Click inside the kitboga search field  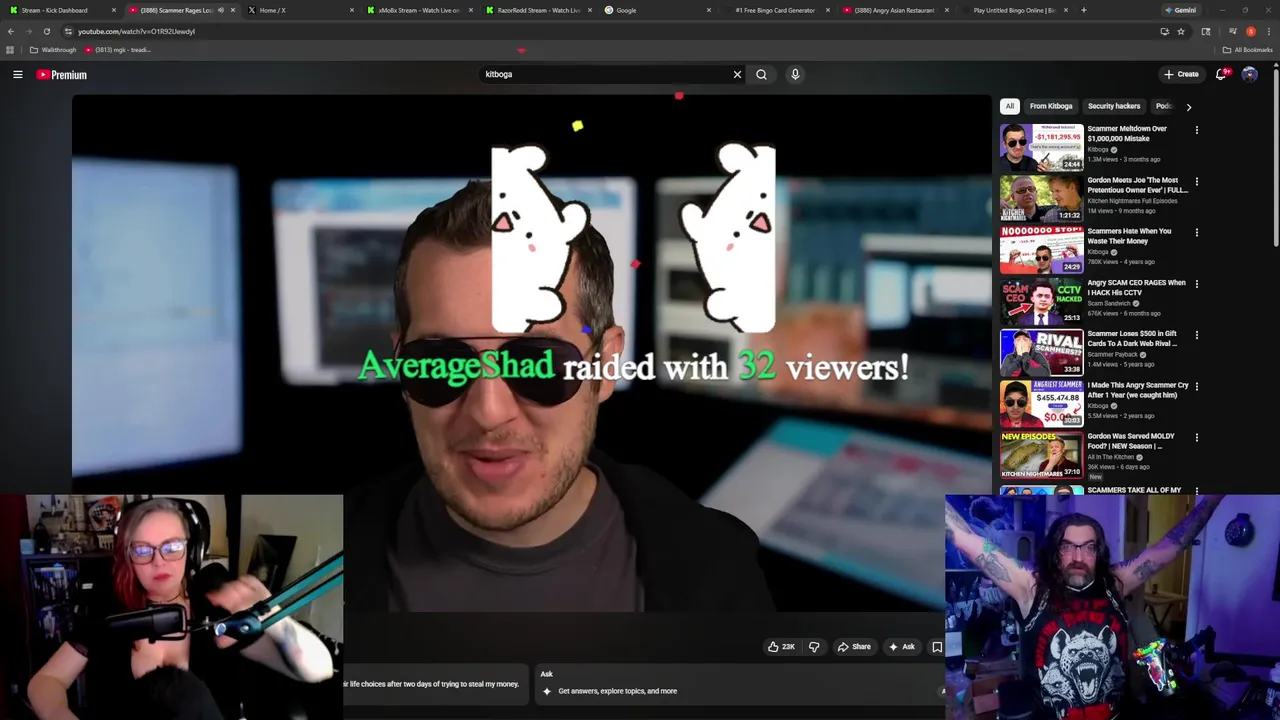pyautogui.click(x=605, y=74)
